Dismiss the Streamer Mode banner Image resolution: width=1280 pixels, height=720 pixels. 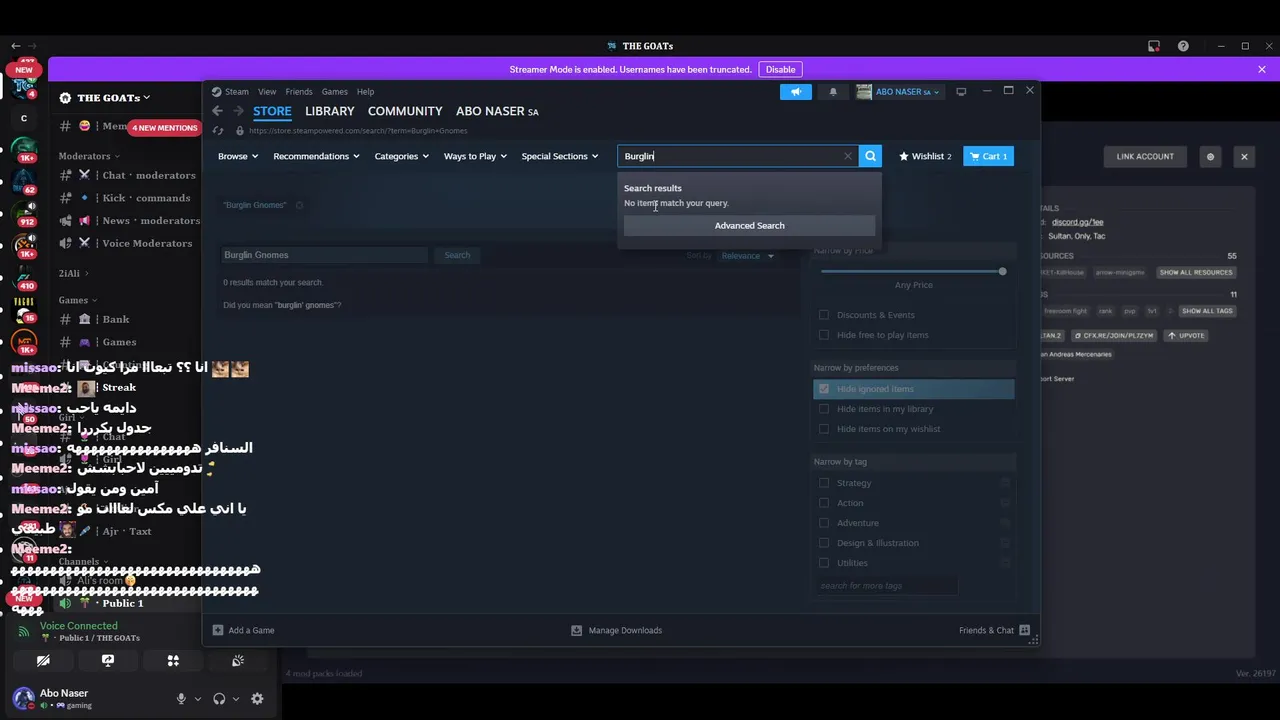tap(1262, 69)
